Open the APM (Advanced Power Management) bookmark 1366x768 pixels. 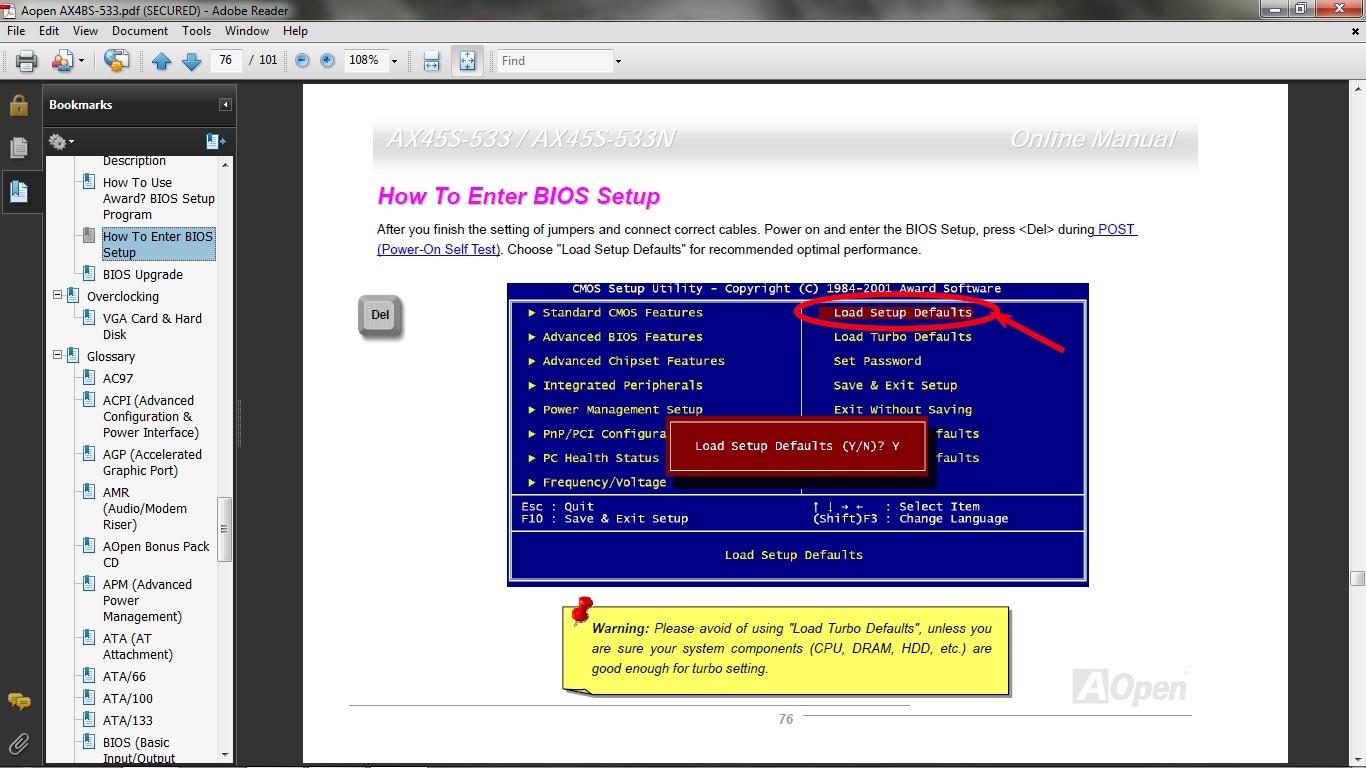147,600
